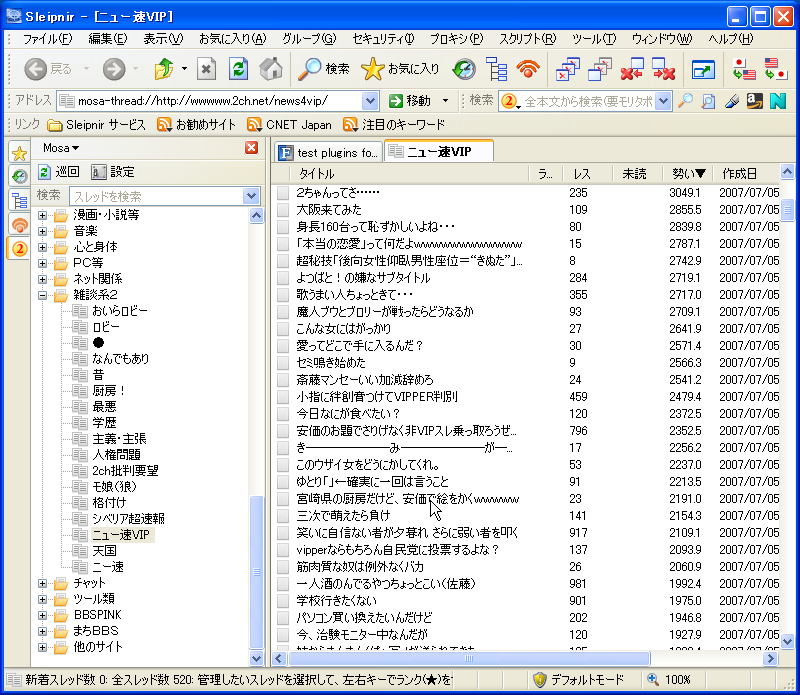Click the orange 2ch sidebar panel icon
Image resolution: width=800 pixels, height=695 pixels.
[19, 249]
